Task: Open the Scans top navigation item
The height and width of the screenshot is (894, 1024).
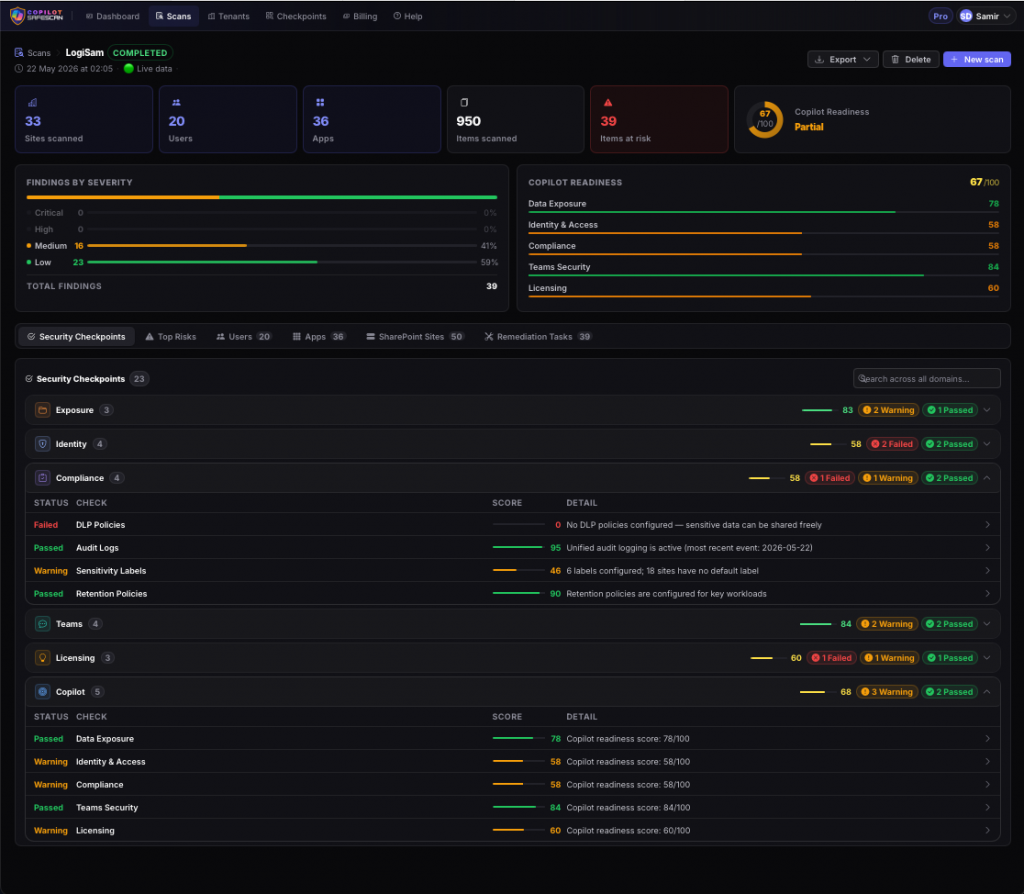Action: point(173,16)
